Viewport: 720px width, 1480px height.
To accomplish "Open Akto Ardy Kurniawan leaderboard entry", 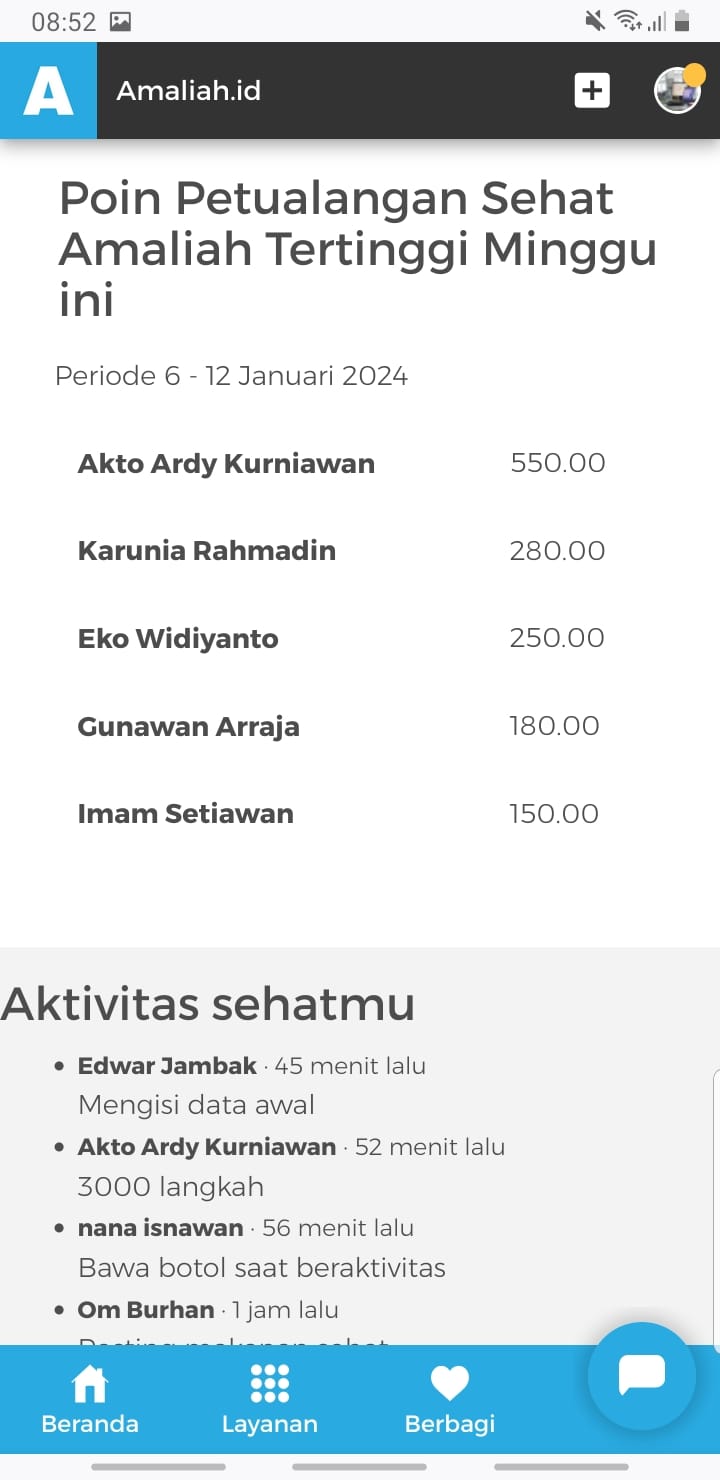I will (x=226, y=464).
